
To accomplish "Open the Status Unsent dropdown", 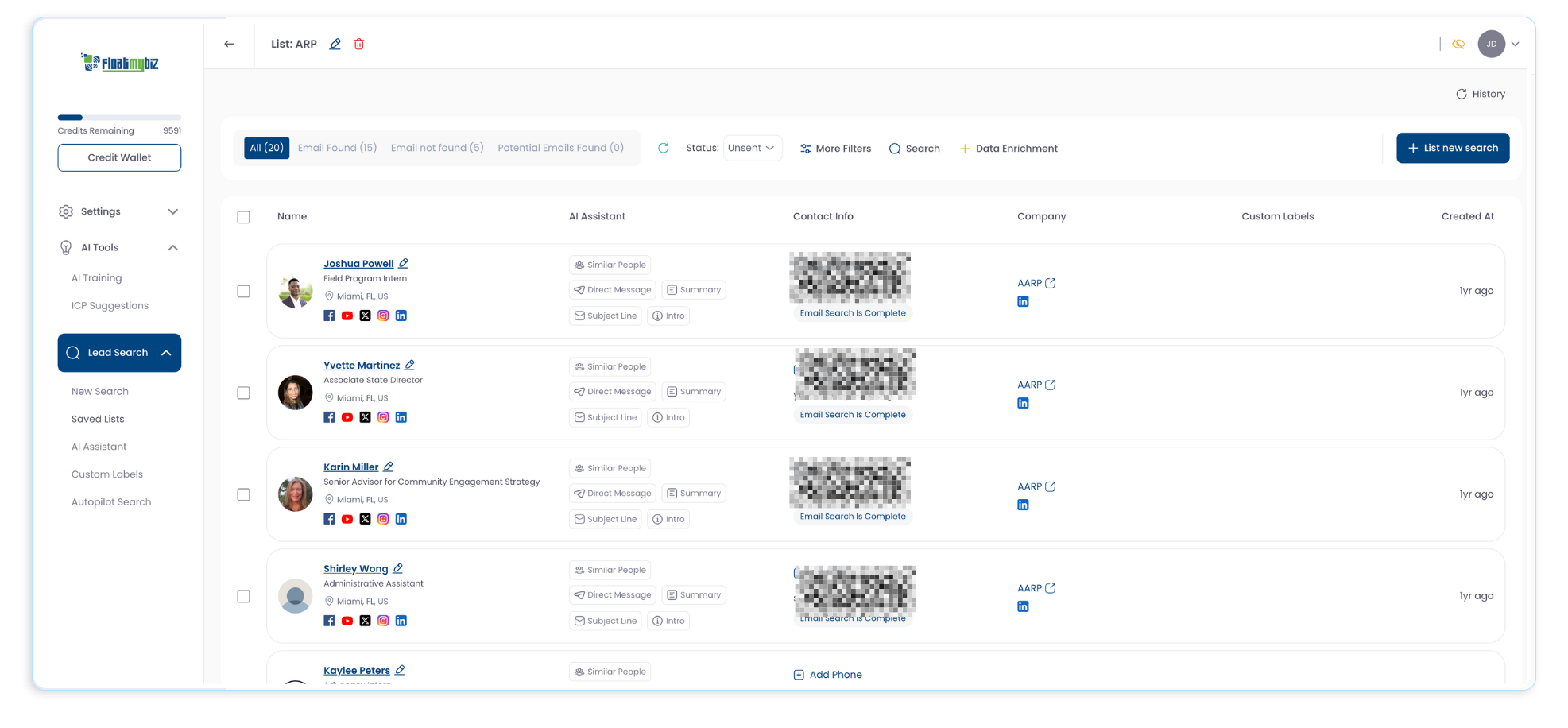I will (x=752, y=148).
